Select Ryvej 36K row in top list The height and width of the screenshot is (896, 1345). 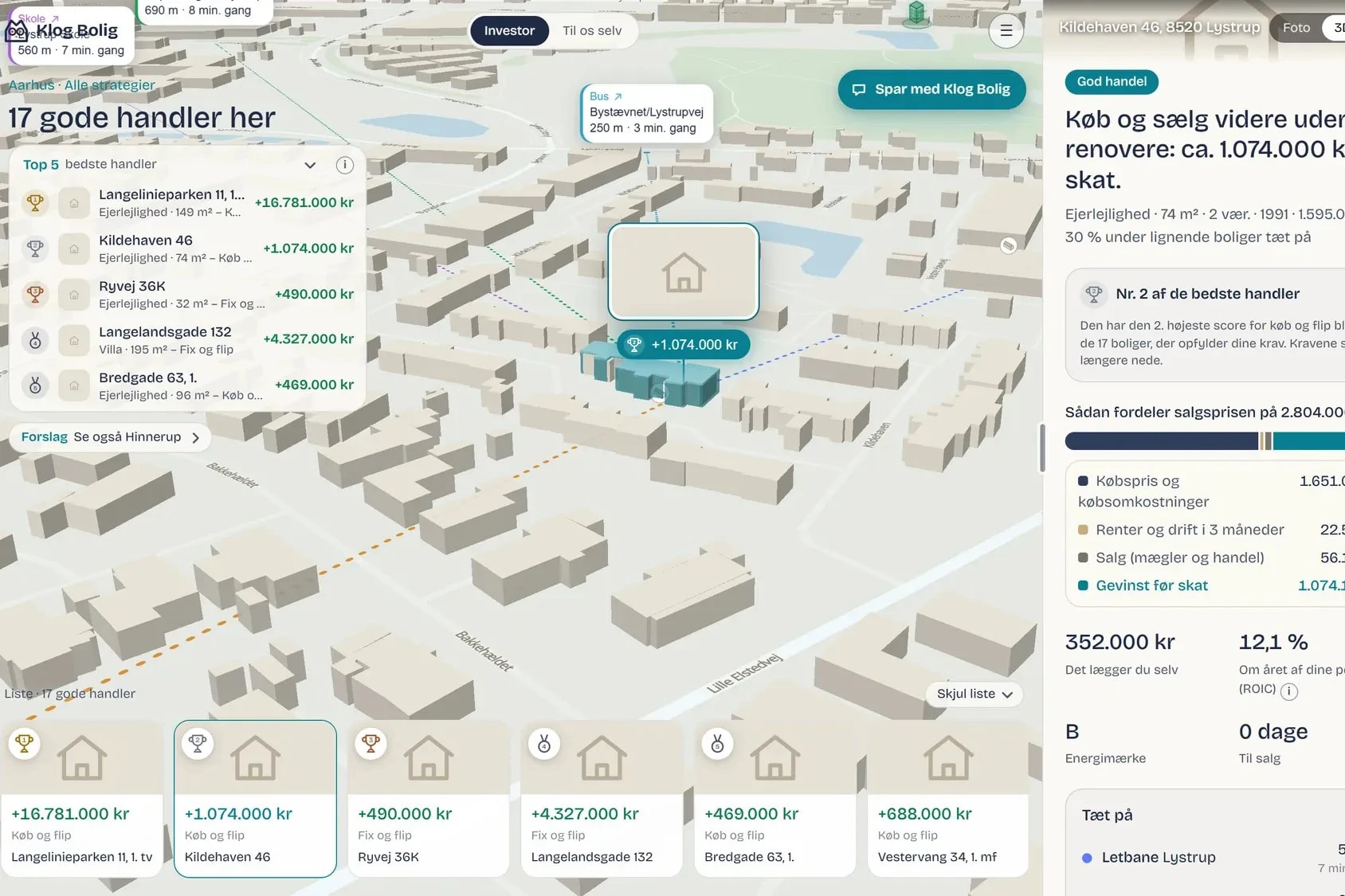click(187, 294)
